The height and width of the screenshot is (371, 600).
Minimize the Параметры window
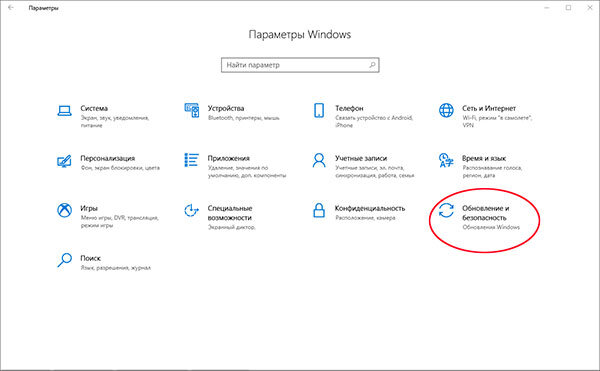click(547, 8)
